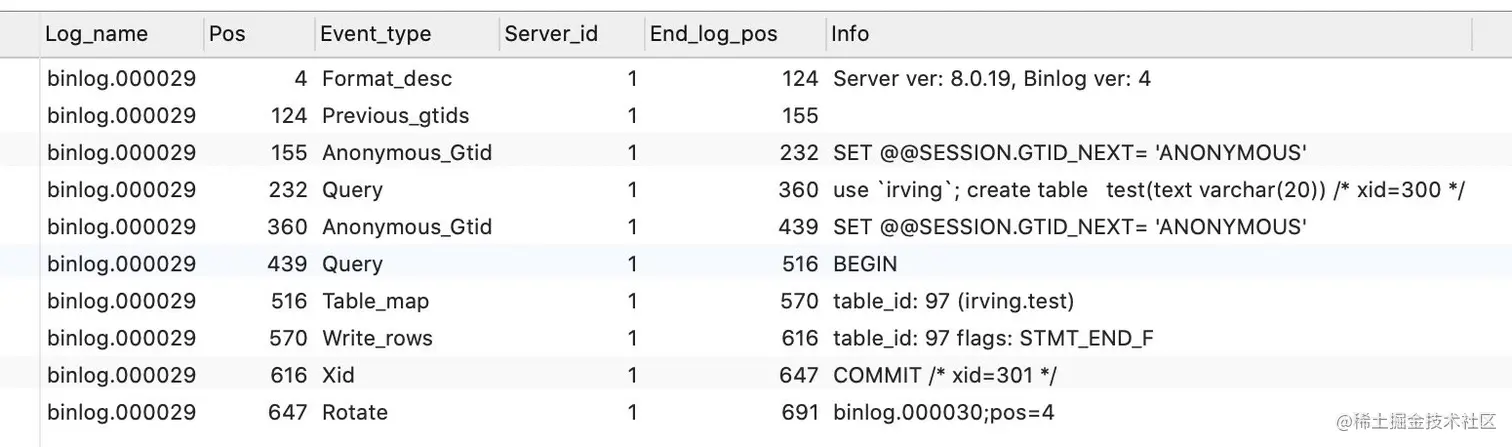Viewport: 1512px width, 447px height.
Task: Select Server ver: 8.0.19 info cell
Action: click(991, 78)
